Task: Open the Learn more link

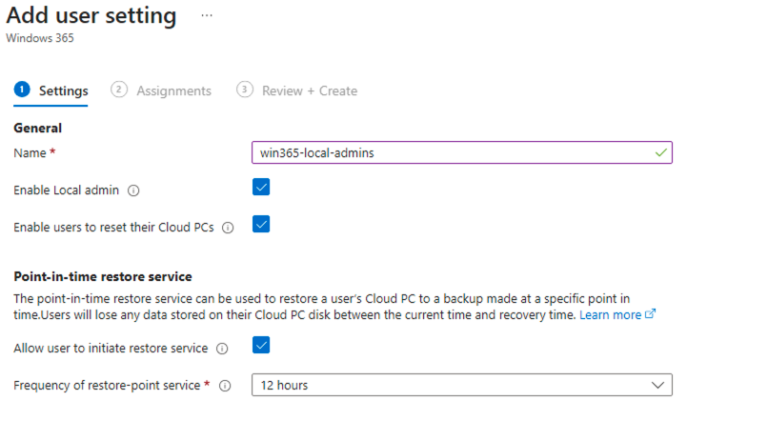Action: point(610,315)
